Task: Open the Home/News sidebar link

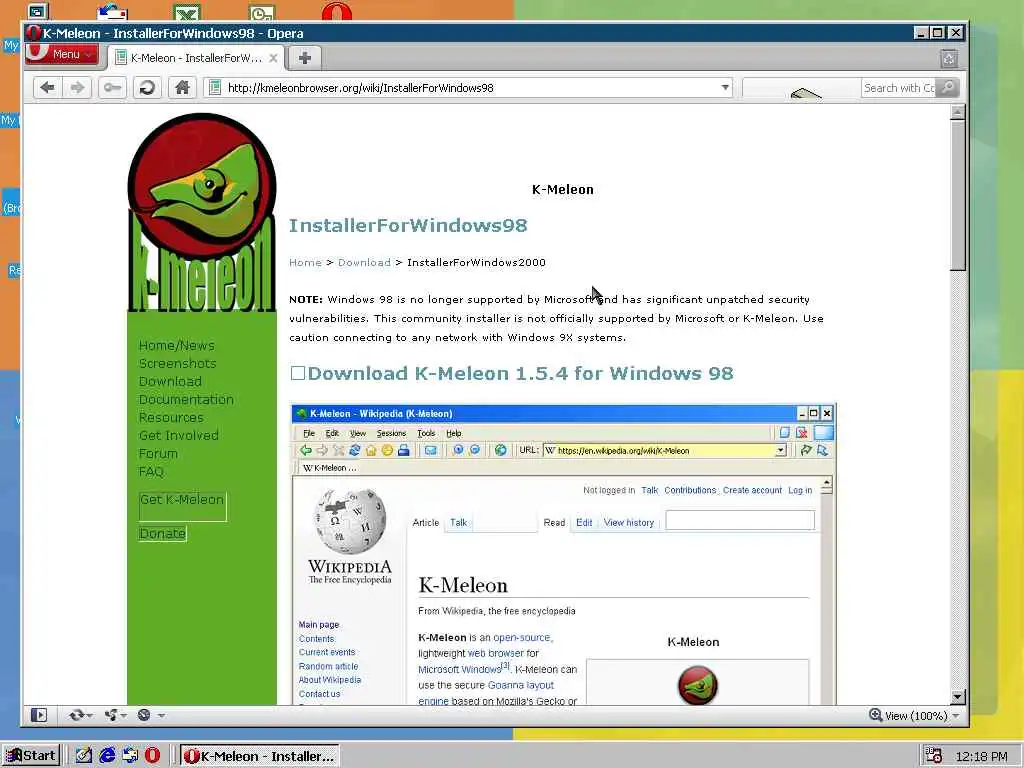Action: pyautogui.click(x=176, y=345)
